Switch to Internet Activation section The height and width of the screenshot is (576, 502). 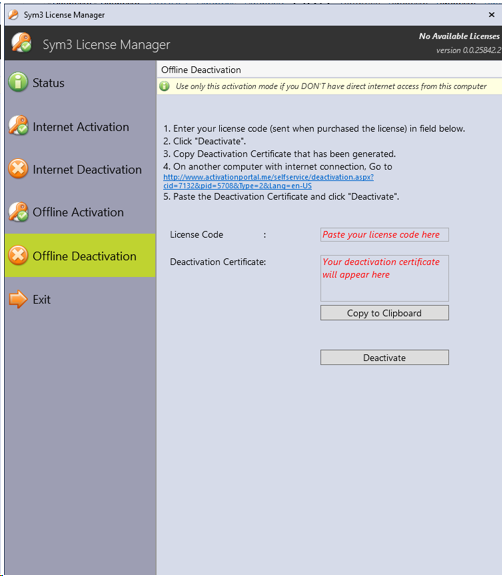pos(80,127)
